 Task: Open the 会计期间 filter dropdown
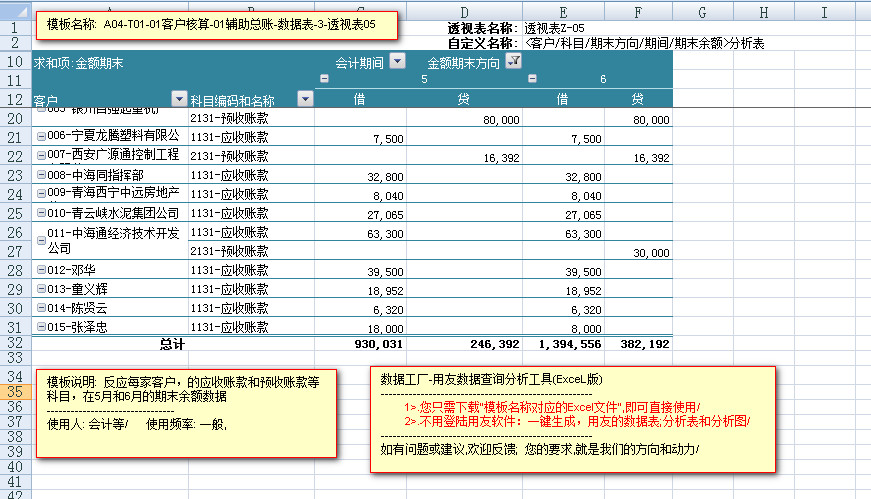[x=397, y=62]
